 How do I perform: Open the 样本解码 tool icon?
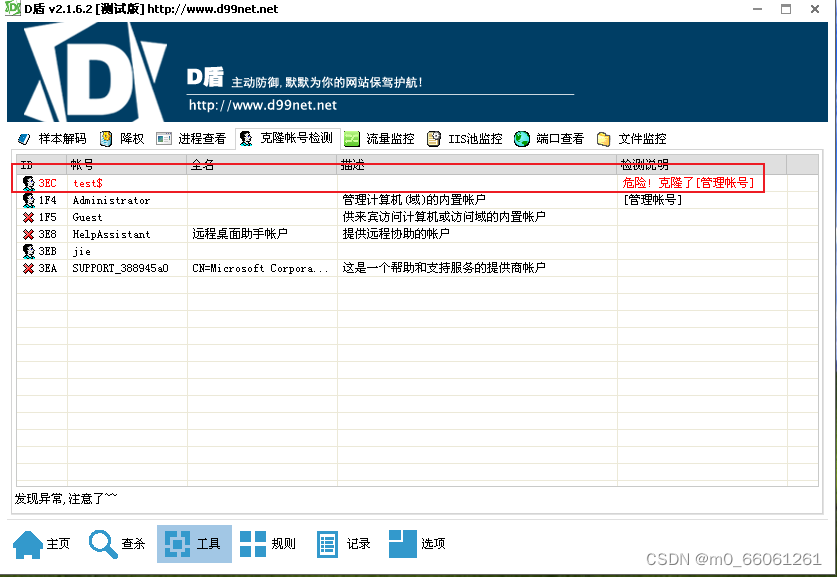[24, 139]
